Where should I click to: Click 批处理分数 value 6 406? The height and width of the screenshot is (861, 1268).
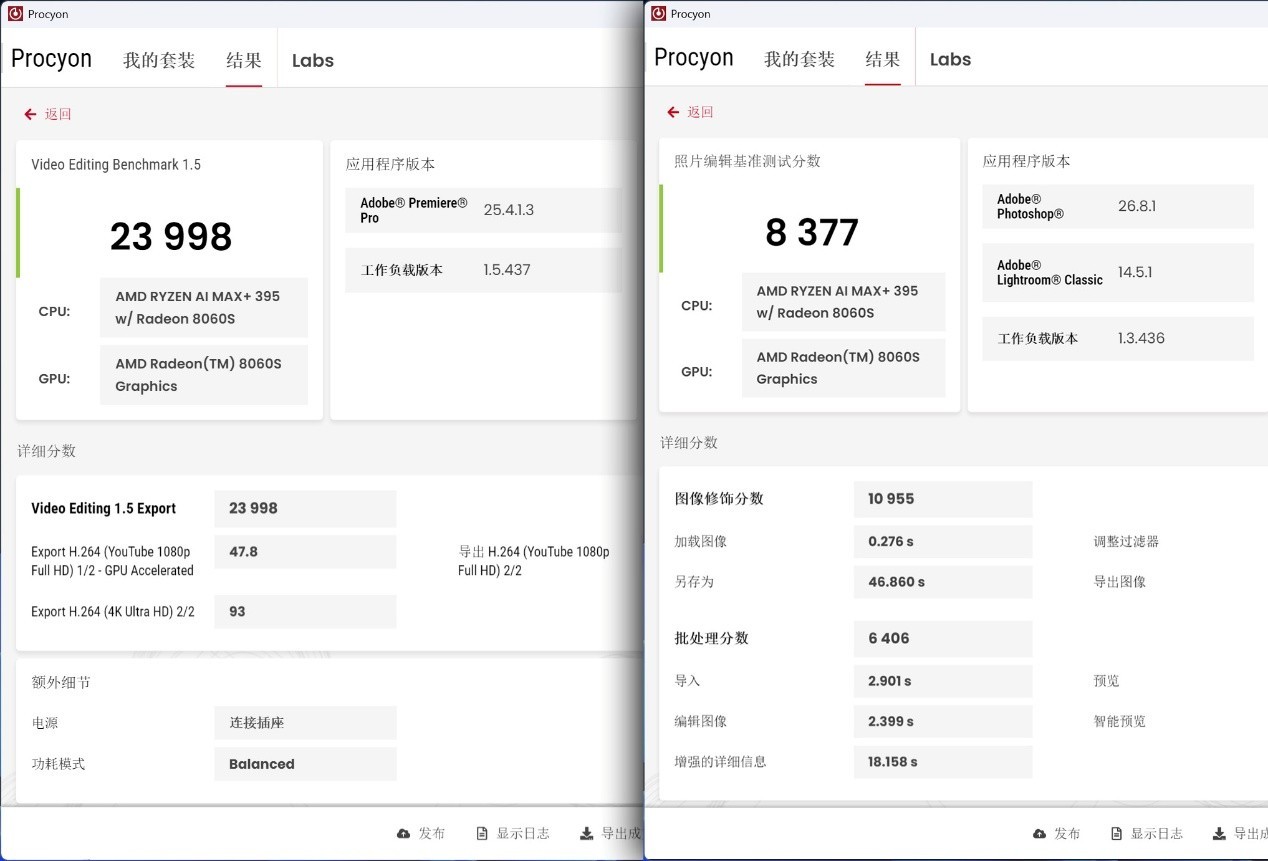pyautogui.click(x=942, y=638)
